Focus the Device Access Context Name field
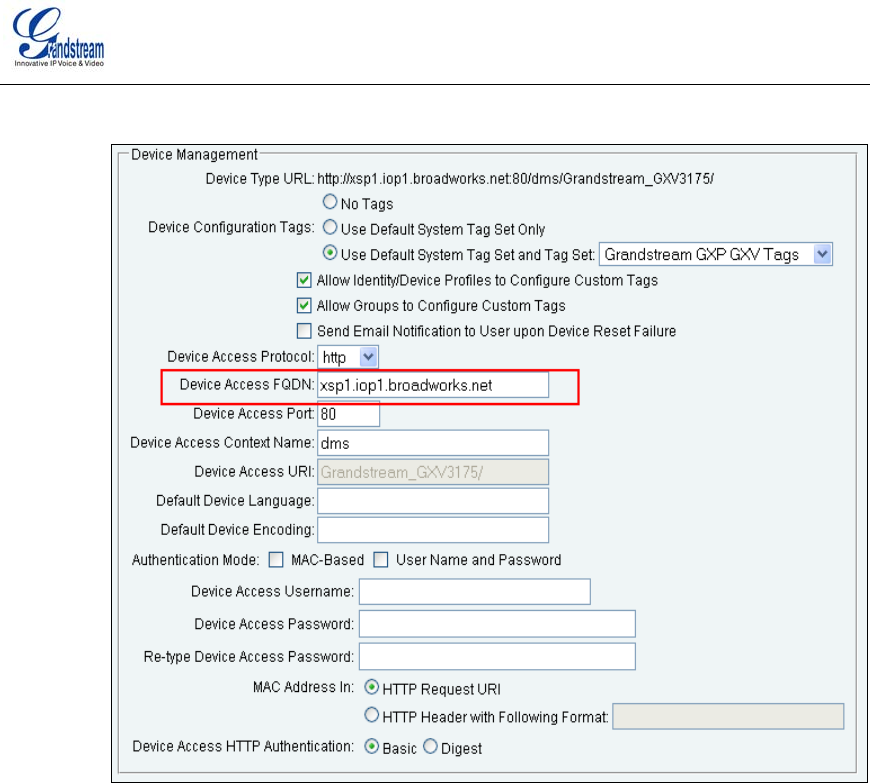 [432, 442]
